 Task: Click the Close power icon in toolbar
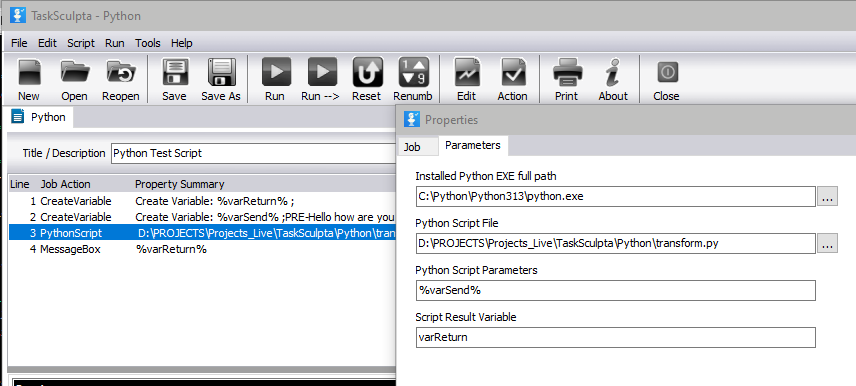[x=667, y=72]
